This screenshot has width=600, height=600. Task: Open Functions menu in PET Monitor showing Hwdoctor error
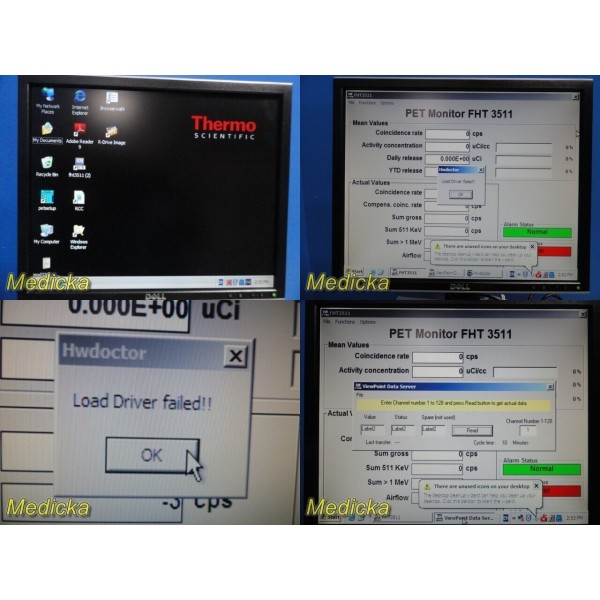(367, 103)
